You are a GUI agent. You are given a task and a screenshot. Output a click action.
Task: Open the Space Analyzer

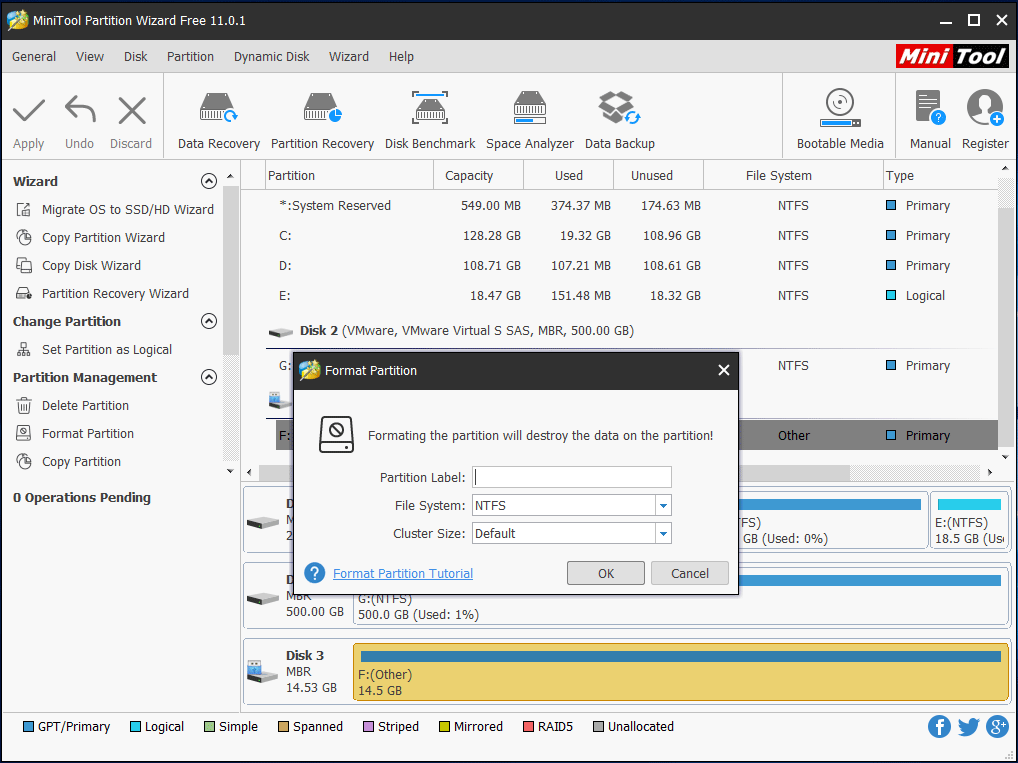pos(529,115)
